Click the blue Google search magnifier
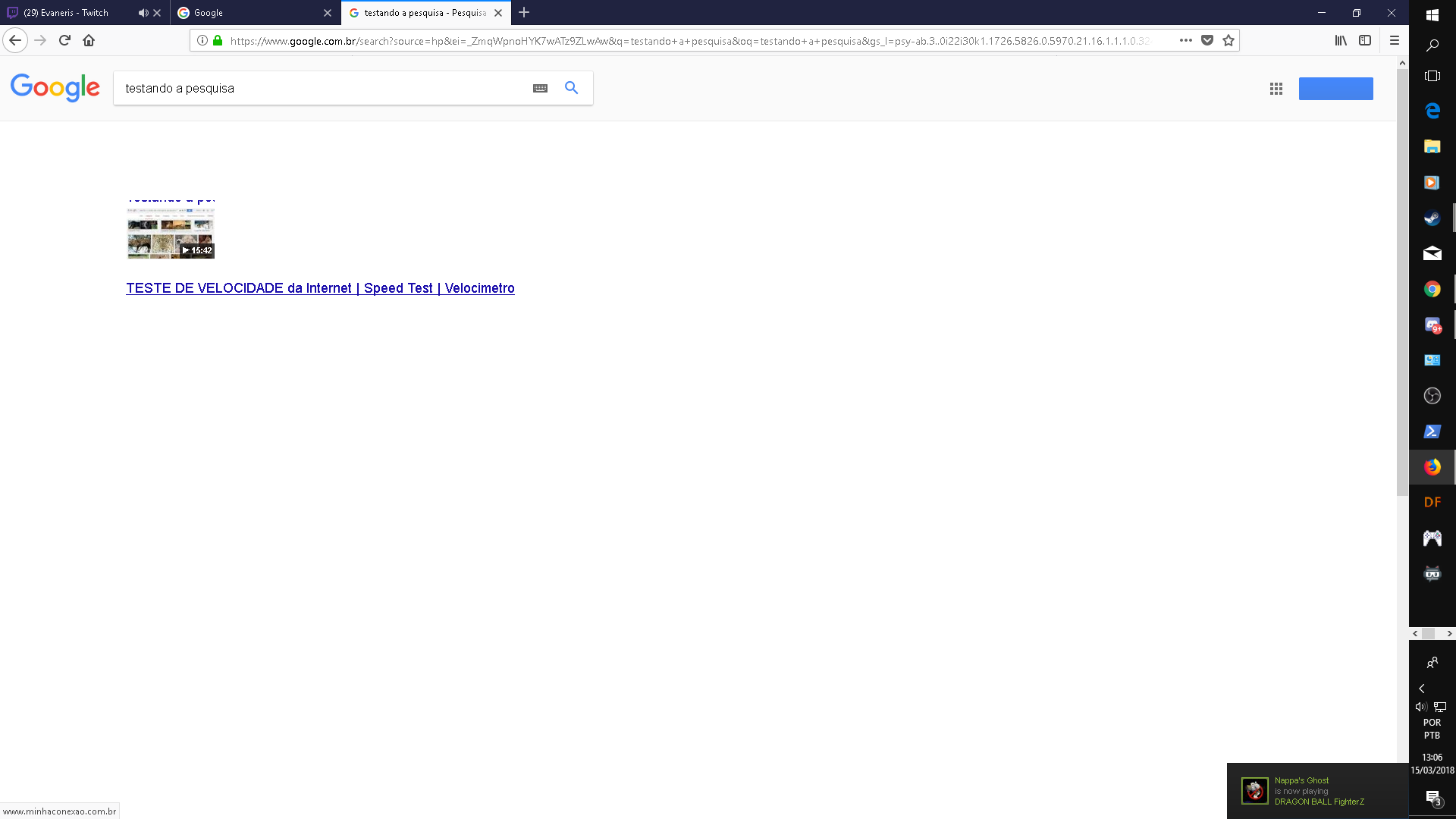Screen dimensions: 1456x819 tap(571, 88)
